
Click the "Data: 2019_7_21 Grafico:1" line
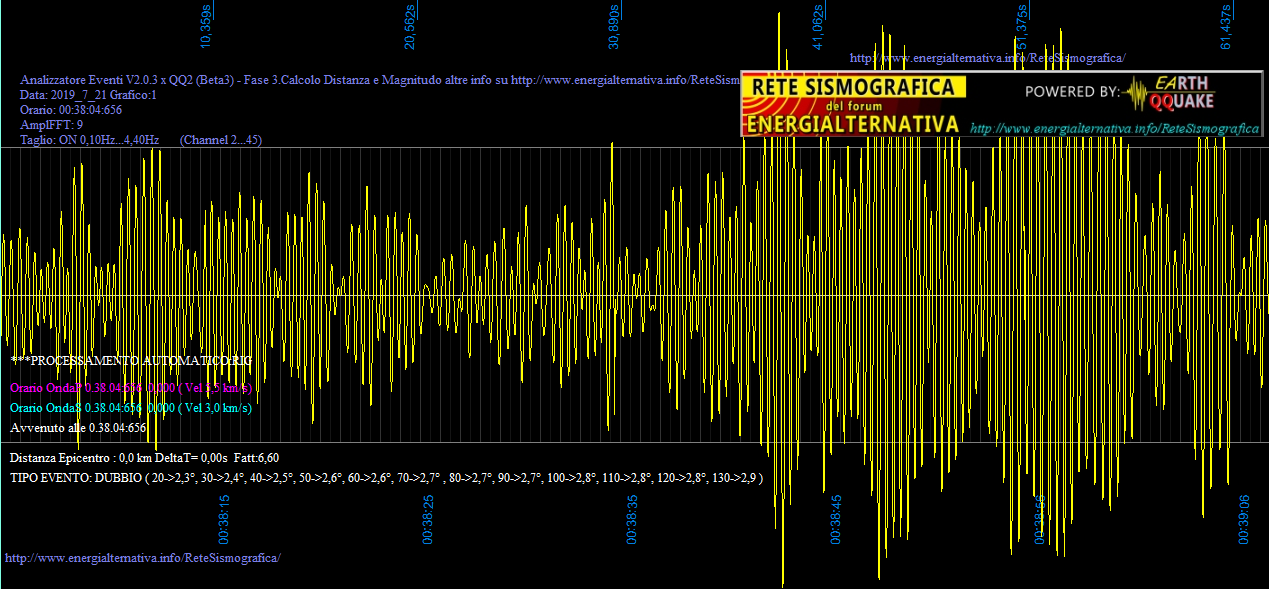89,95
